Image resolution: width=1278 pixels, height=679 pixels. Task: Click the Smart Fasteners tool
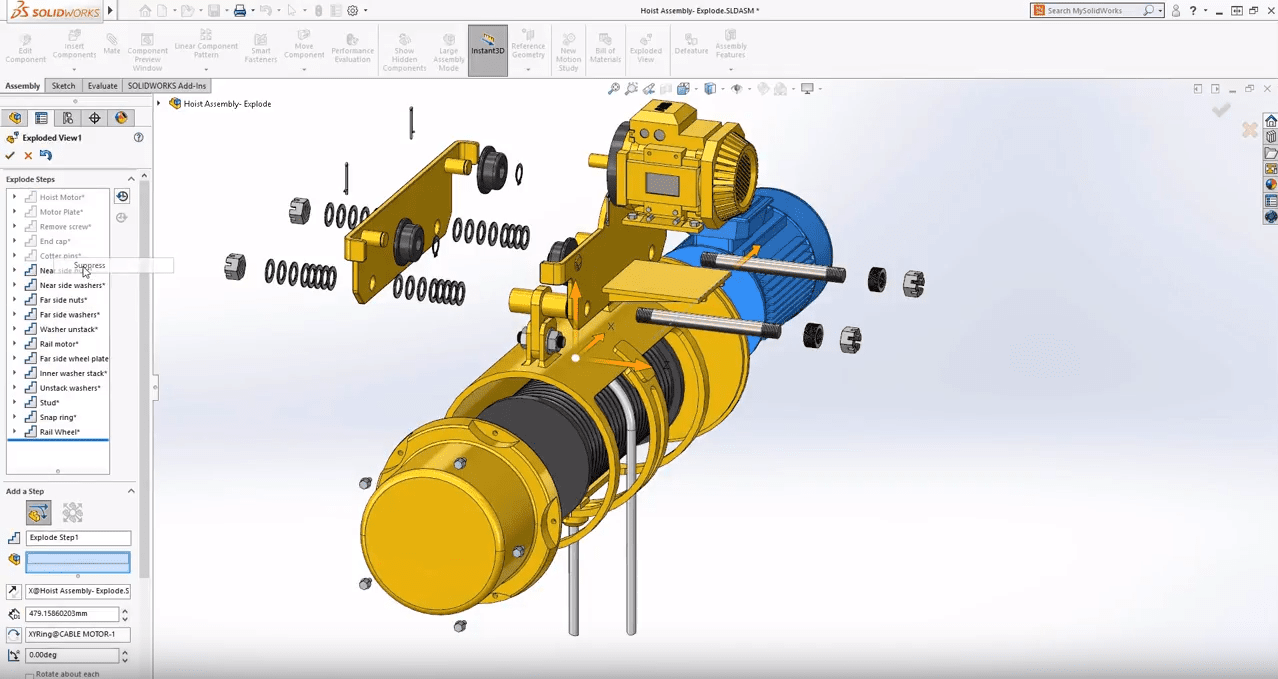(x=260, y=48)
